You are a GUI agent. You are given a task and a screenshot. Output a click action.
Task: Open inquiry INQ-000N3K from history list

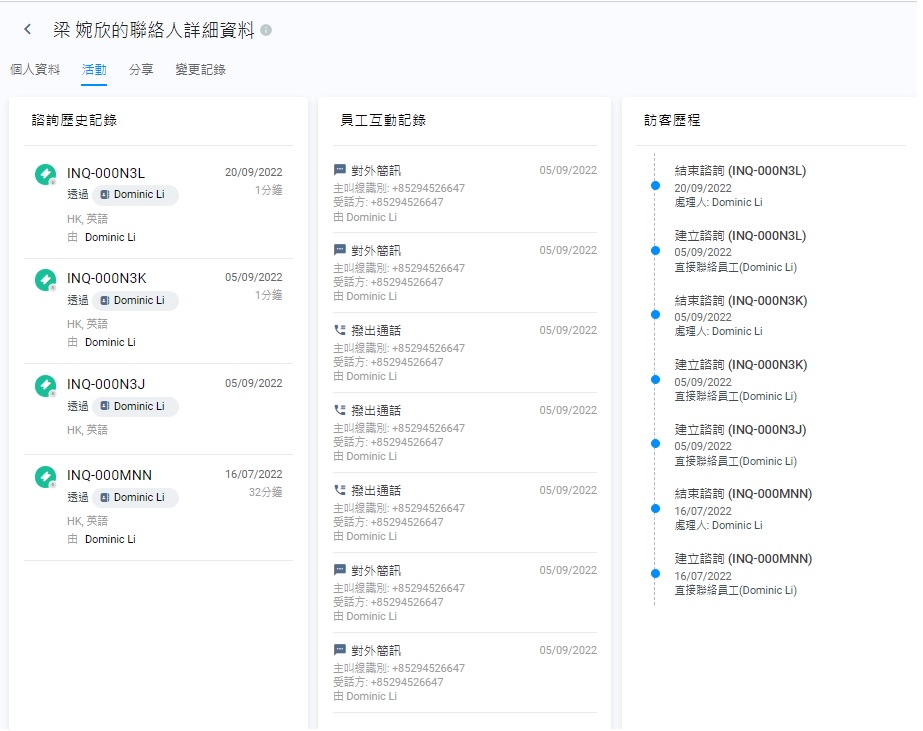106,278
